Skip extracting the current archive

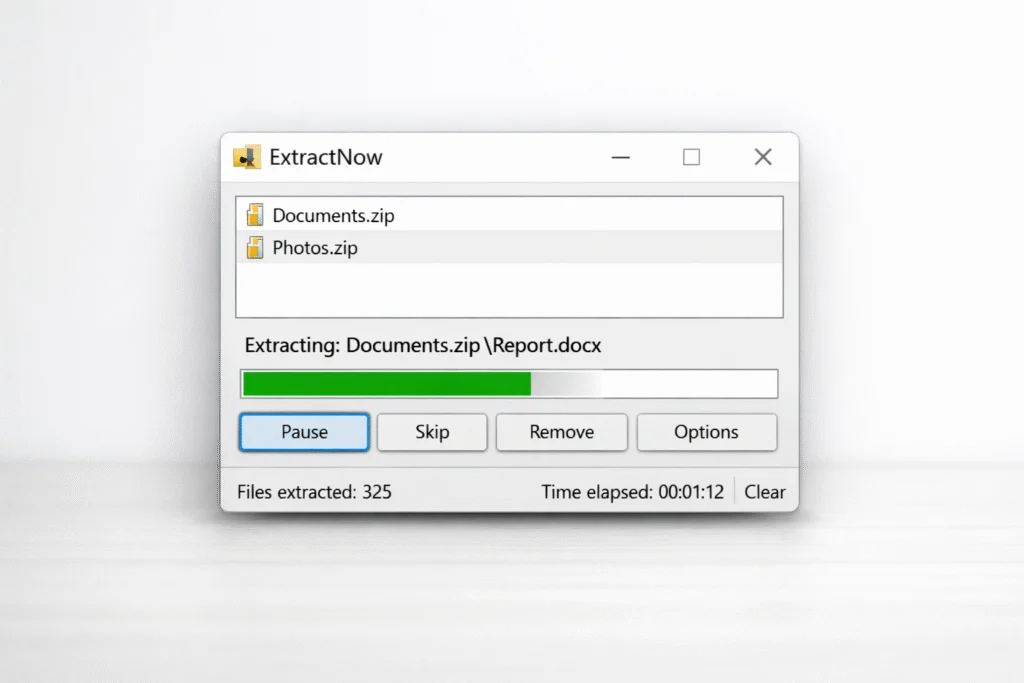[432, 432]
